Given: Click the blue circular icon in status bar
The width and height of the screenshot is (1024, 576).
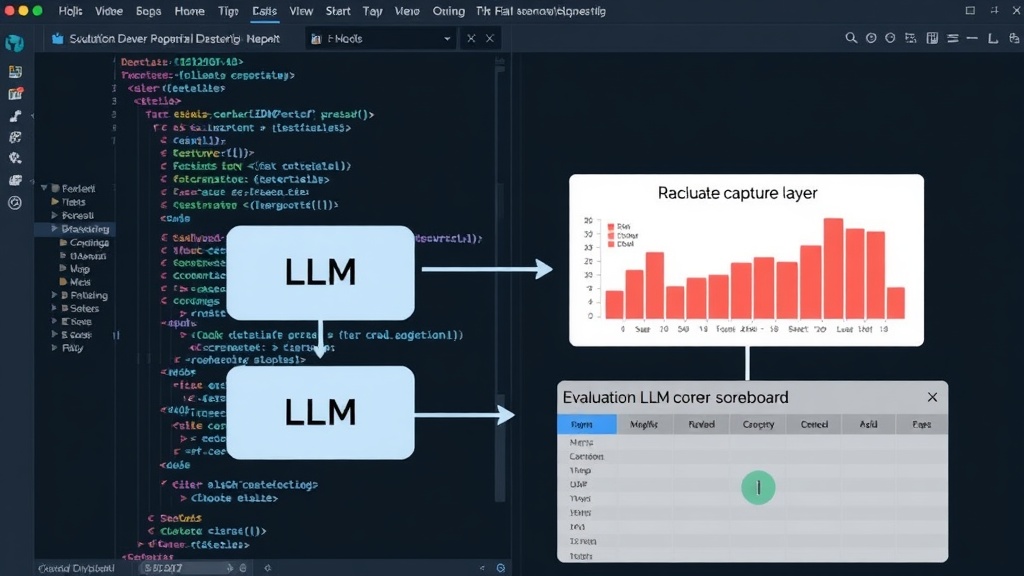Looking at the screenshot, I should (x=500, y=568).
